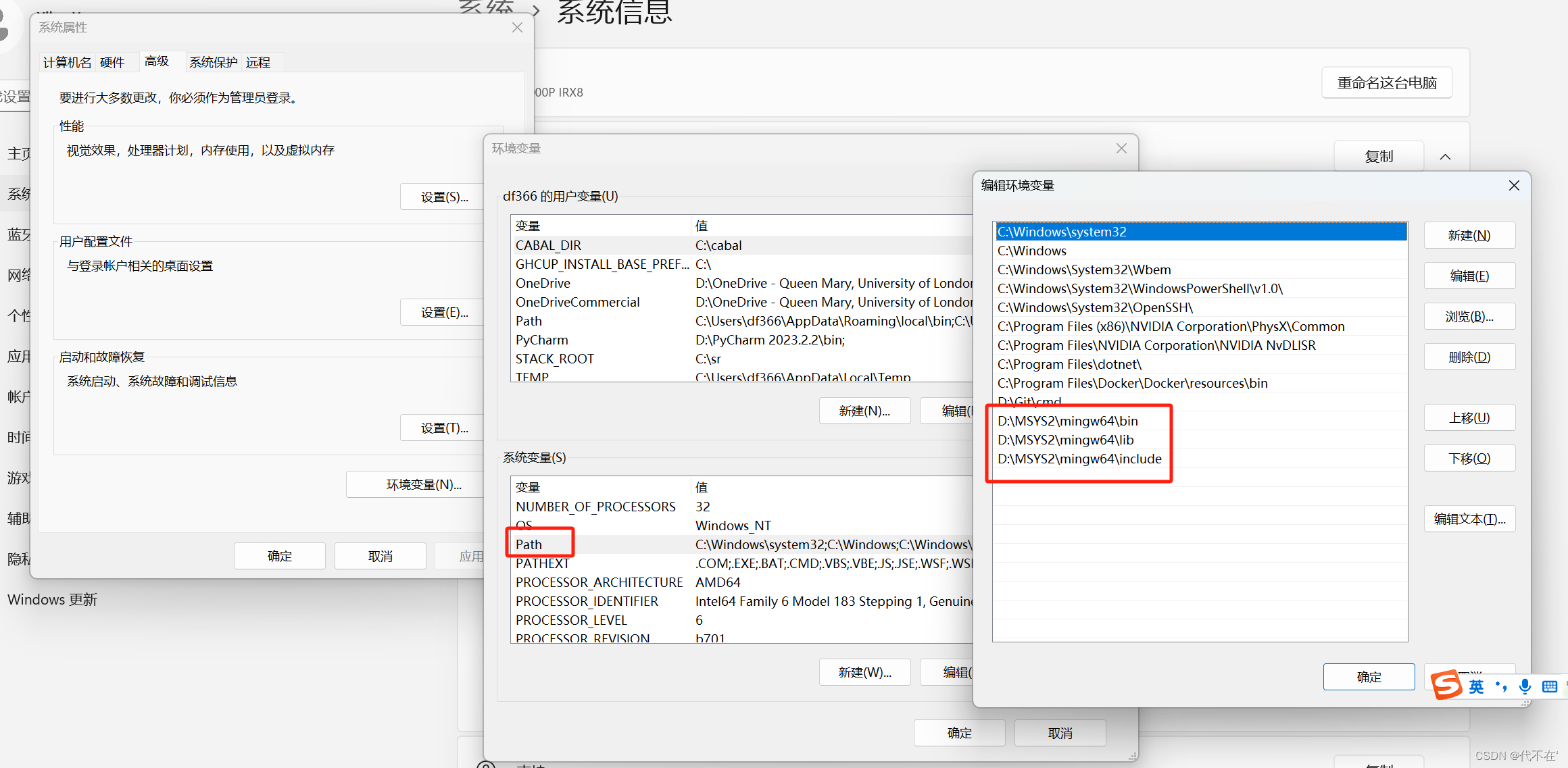This screenshot has width=1568, height=768.
Task: Click 删除(D) to delete entry
Action: pyautogui.click(x=1469, y=357)
